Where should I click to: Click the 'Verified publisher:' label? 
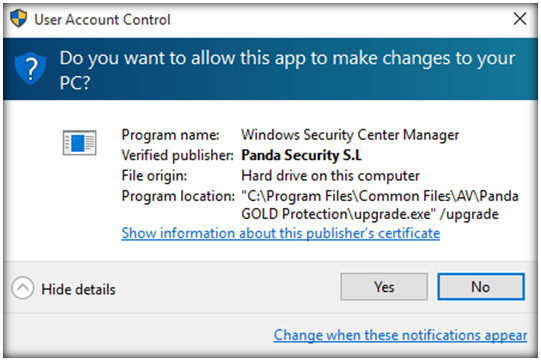coord(178,155)
